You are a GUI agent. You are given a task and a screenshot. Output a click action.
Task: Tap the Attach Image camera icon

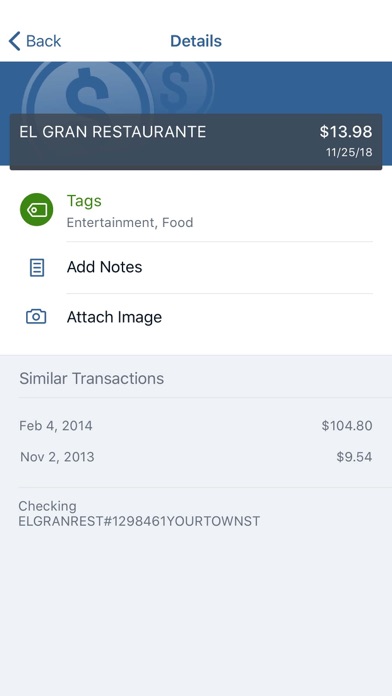36,316
